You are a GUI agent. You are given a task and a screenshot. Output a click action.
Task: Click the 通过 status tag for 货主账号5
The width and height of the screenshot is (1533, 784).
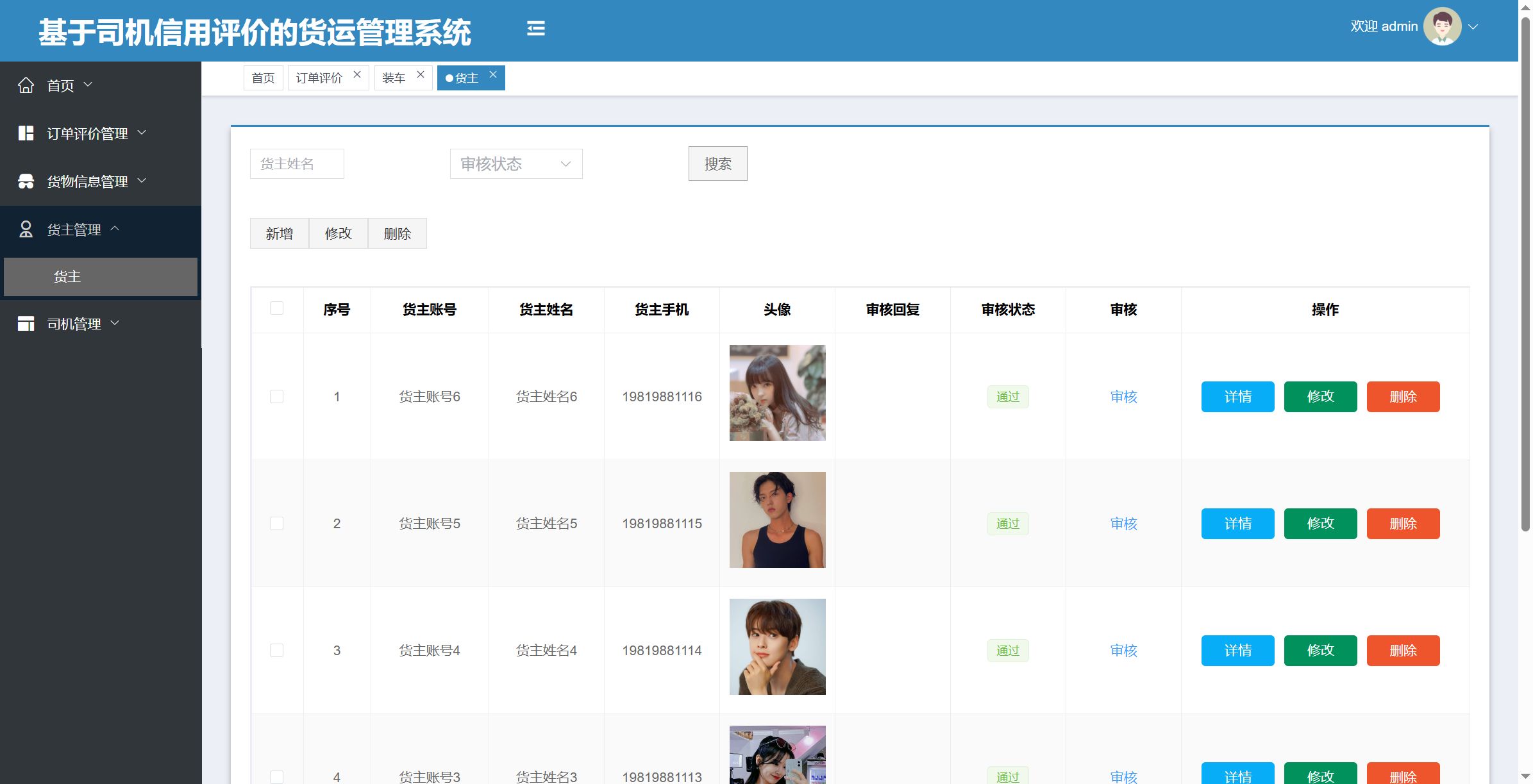(x=1008, y=524)
